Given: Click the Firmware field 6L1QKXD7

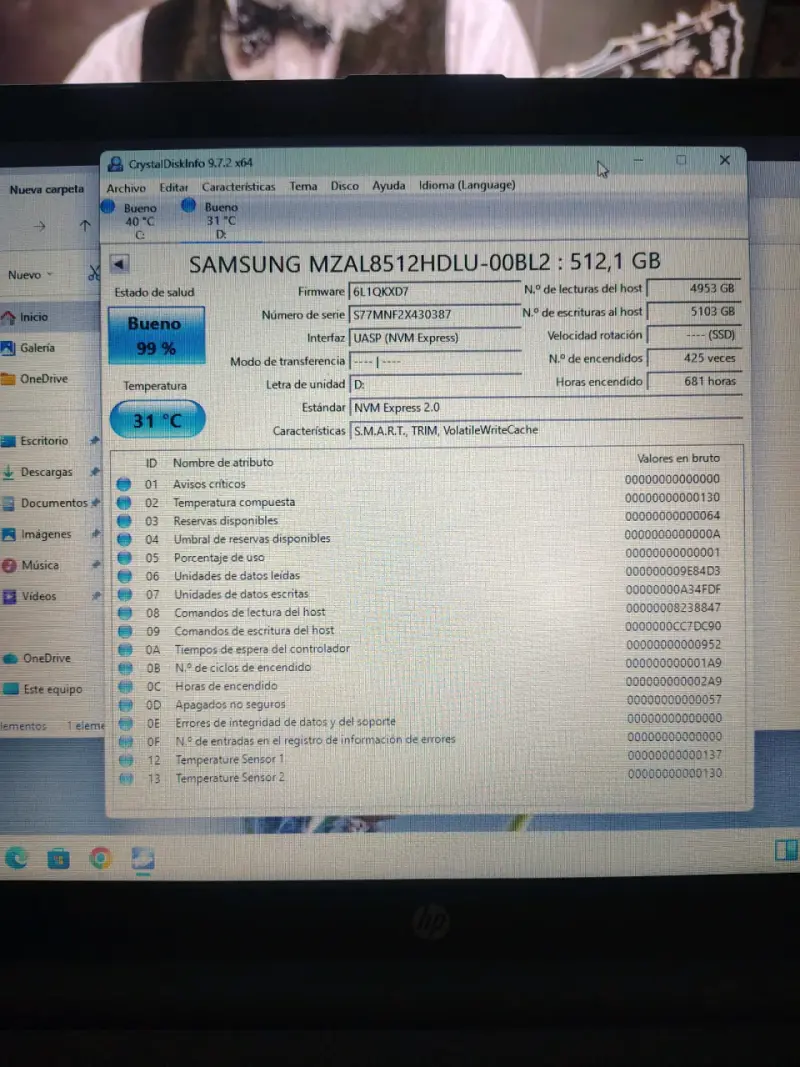Looking at the screenshot, I should tap(434, 292).
